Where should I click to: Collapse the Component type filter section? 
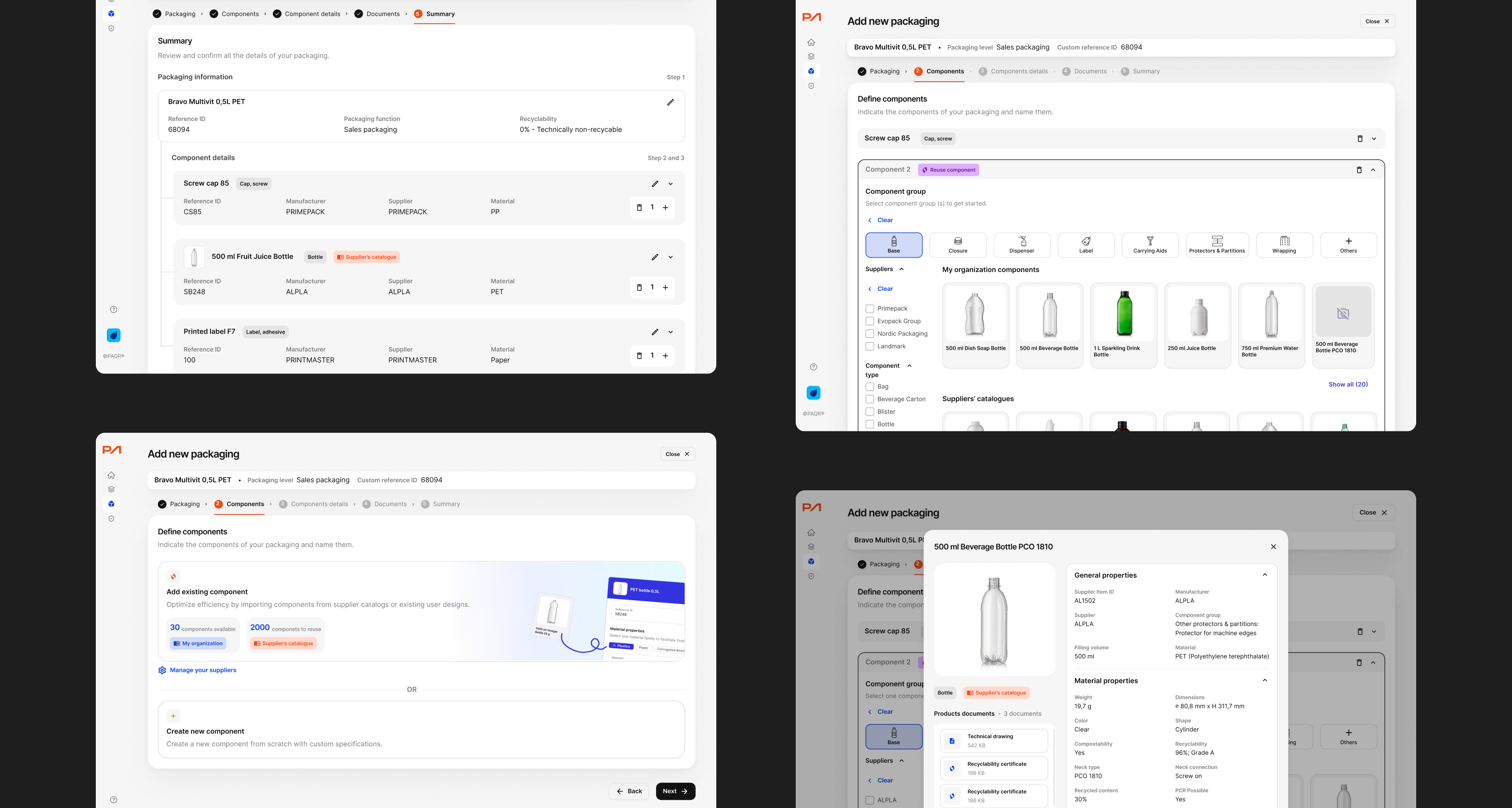tap(909, 366)
